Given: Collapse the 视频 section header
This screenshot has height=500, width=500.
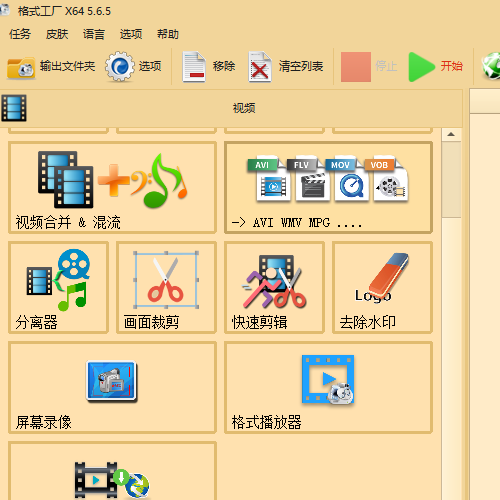Looking at the screenshot, I should click(x=231, y=108).
